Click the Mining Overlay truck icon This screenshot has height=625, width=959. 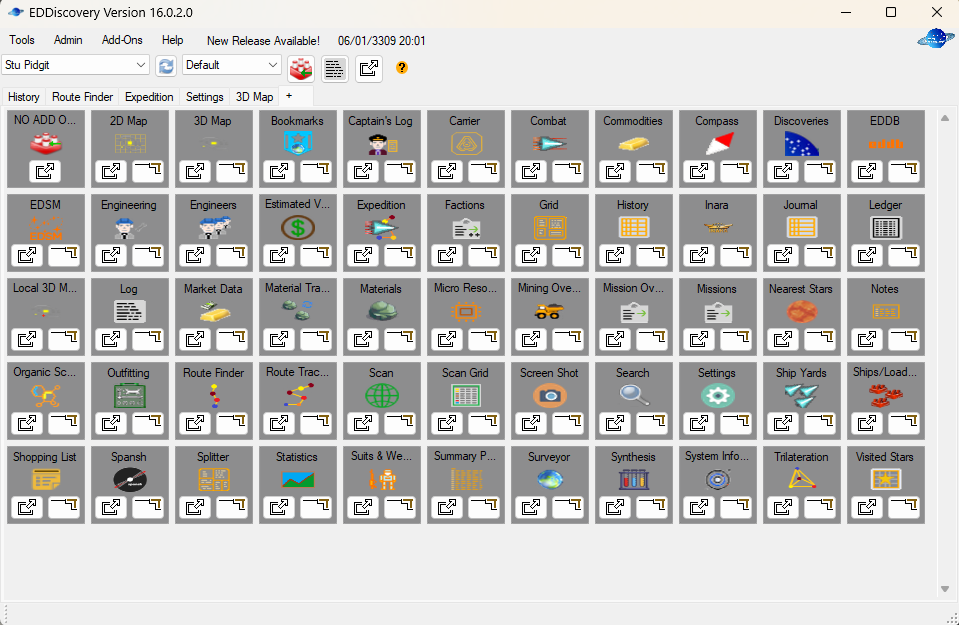pyautogui.click(x=549, y=311)
